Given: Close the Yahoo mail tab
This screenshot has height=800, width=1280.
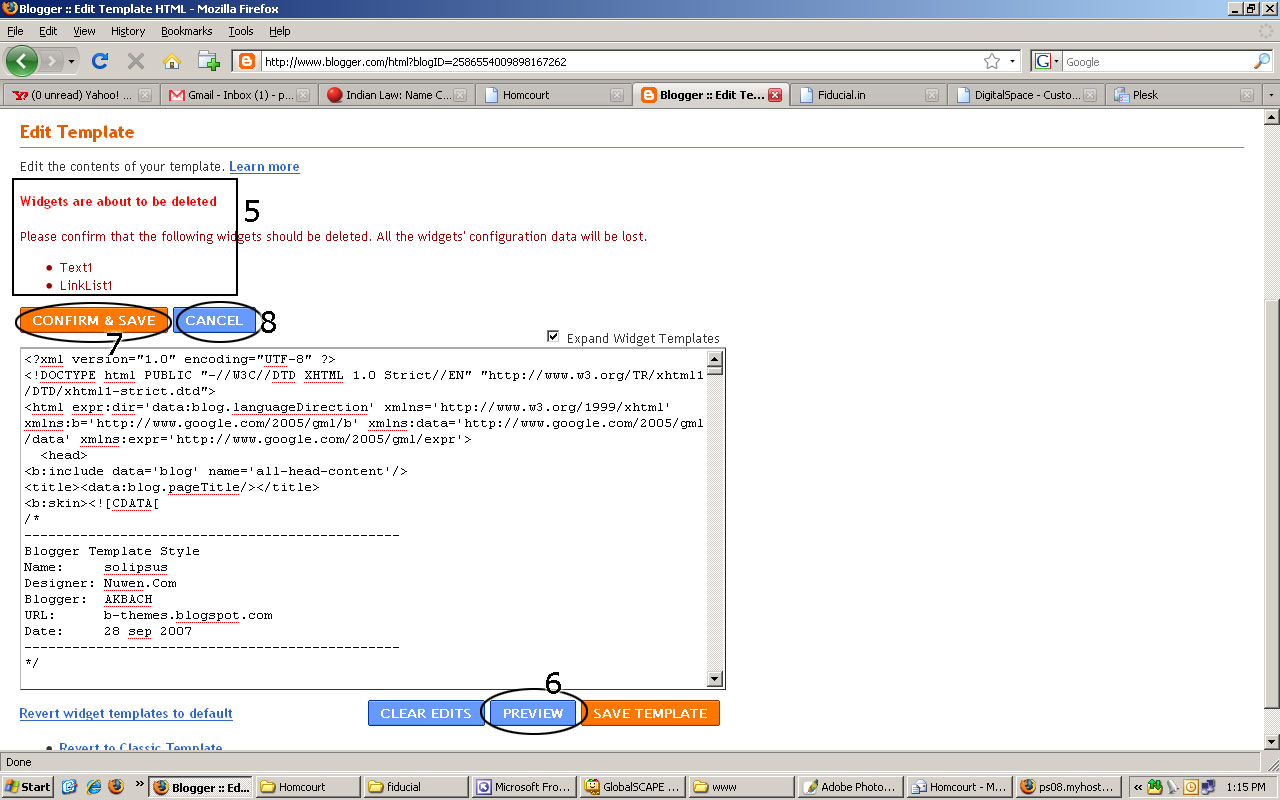Looking at the screenshot, I should [x=145, y=95].
